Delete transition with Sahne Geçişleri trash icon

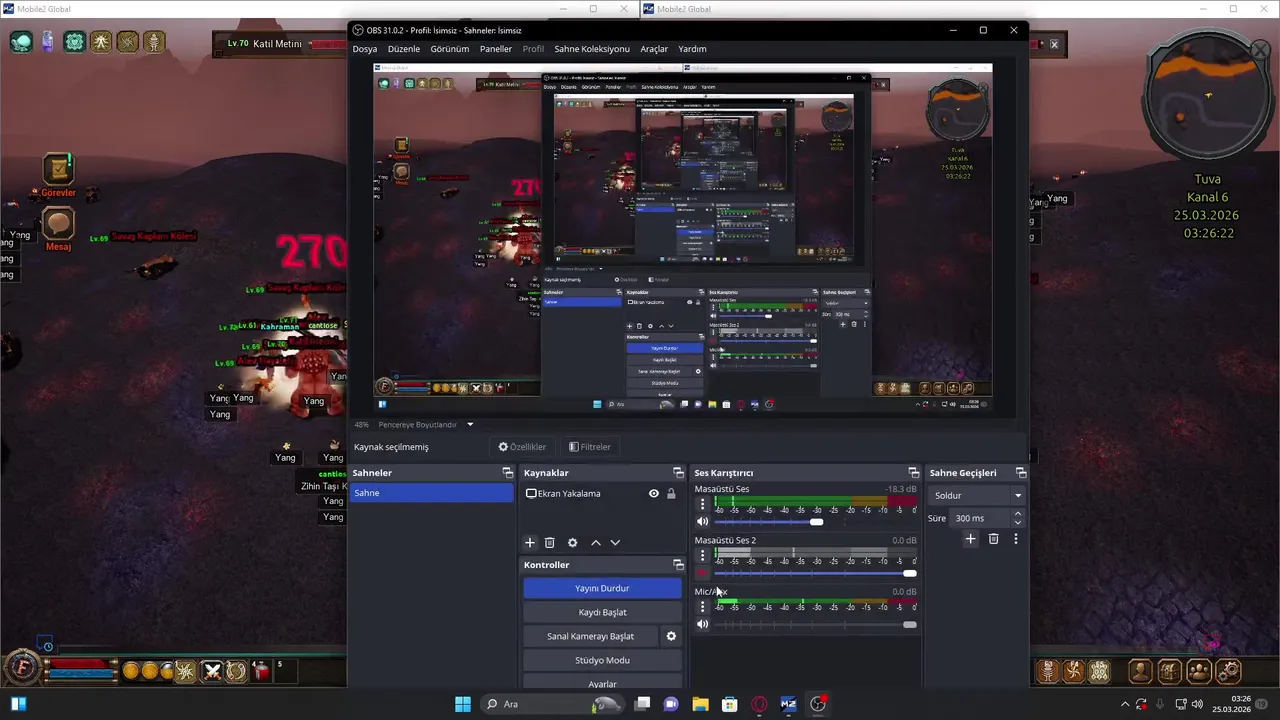(993, 539)
